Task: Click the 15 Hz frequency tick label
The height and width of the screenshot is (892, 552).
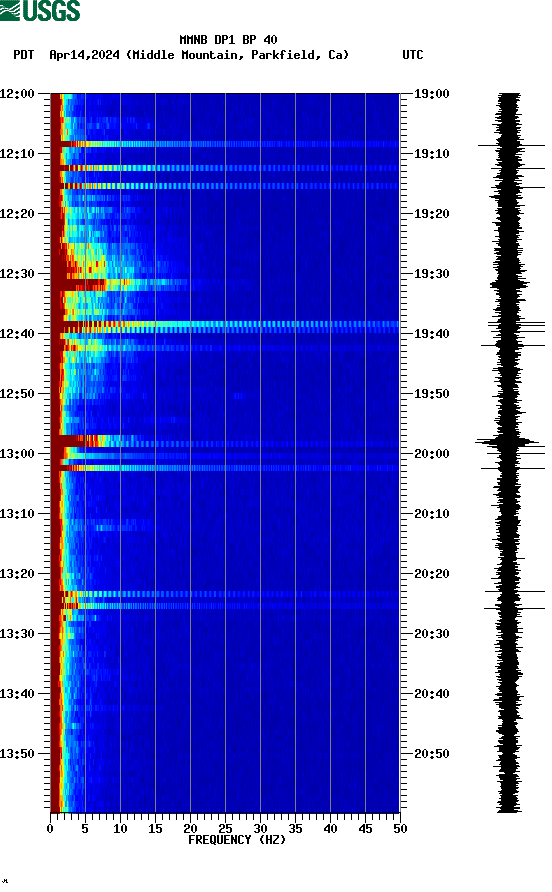Action: (x=155, y=828)
